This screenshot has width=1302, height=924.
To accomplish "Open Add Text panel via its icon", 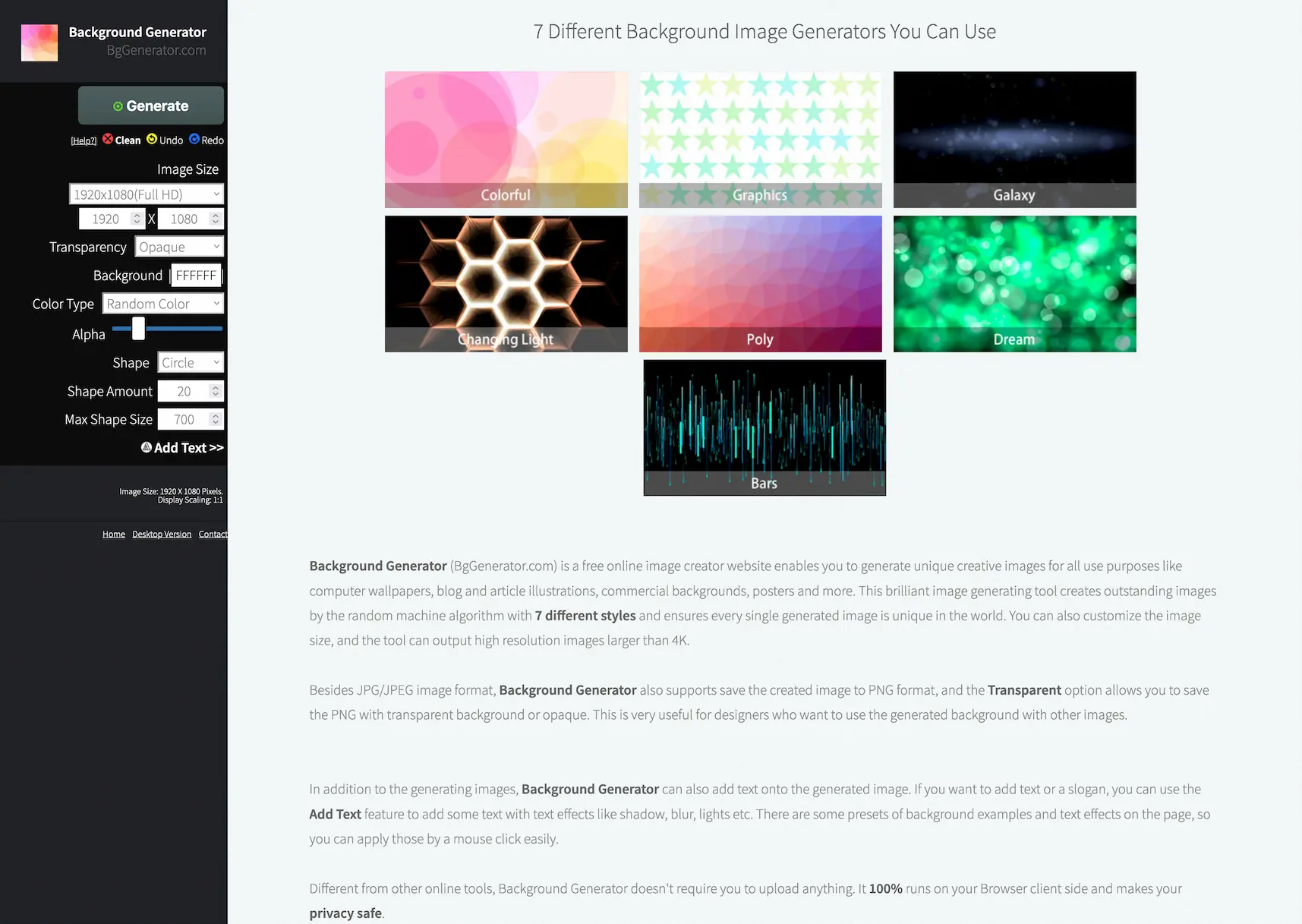I will [146, 448].
